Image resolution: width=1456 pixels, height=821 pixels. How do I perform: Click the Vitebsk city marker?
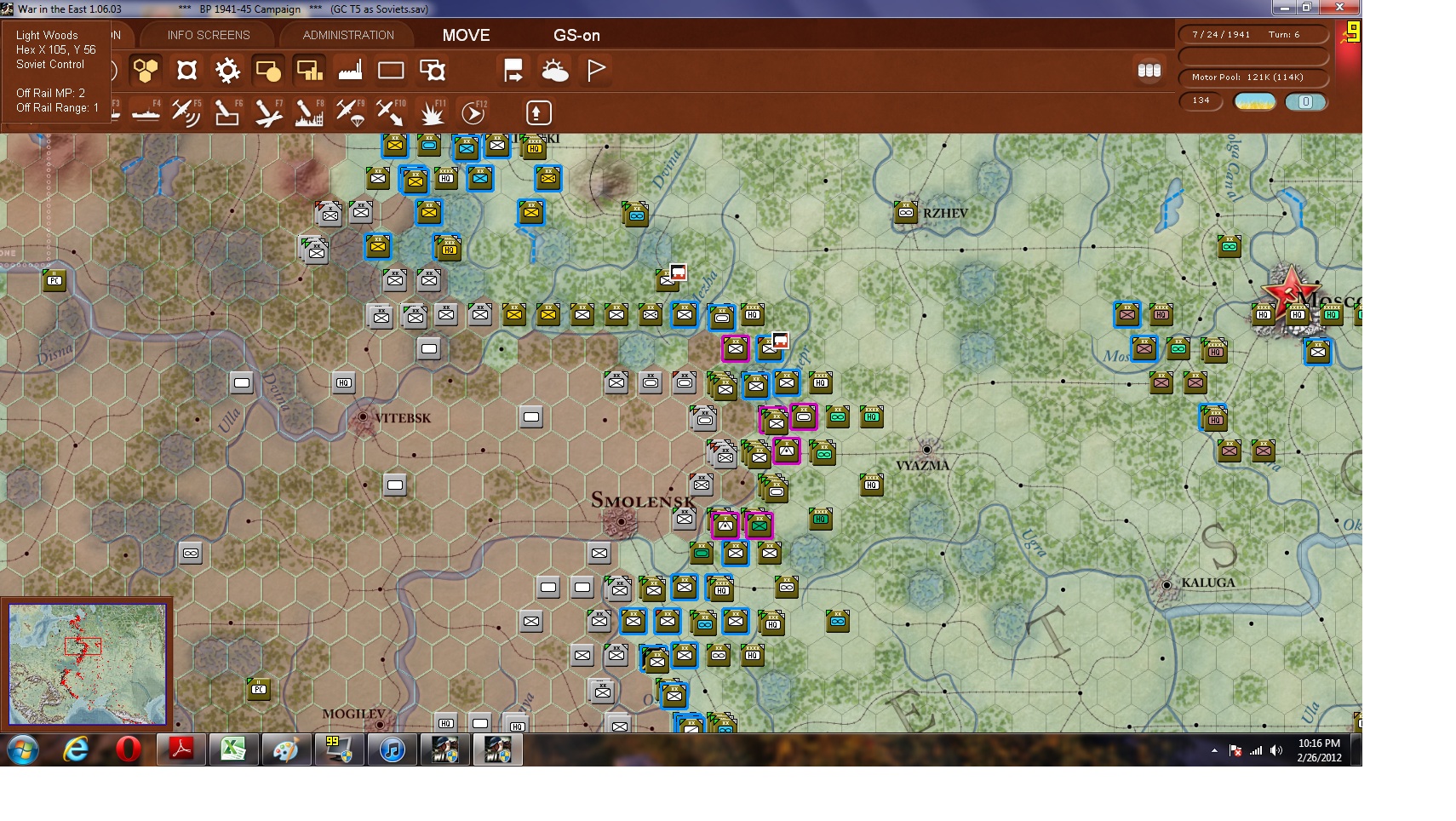(364, 417)
